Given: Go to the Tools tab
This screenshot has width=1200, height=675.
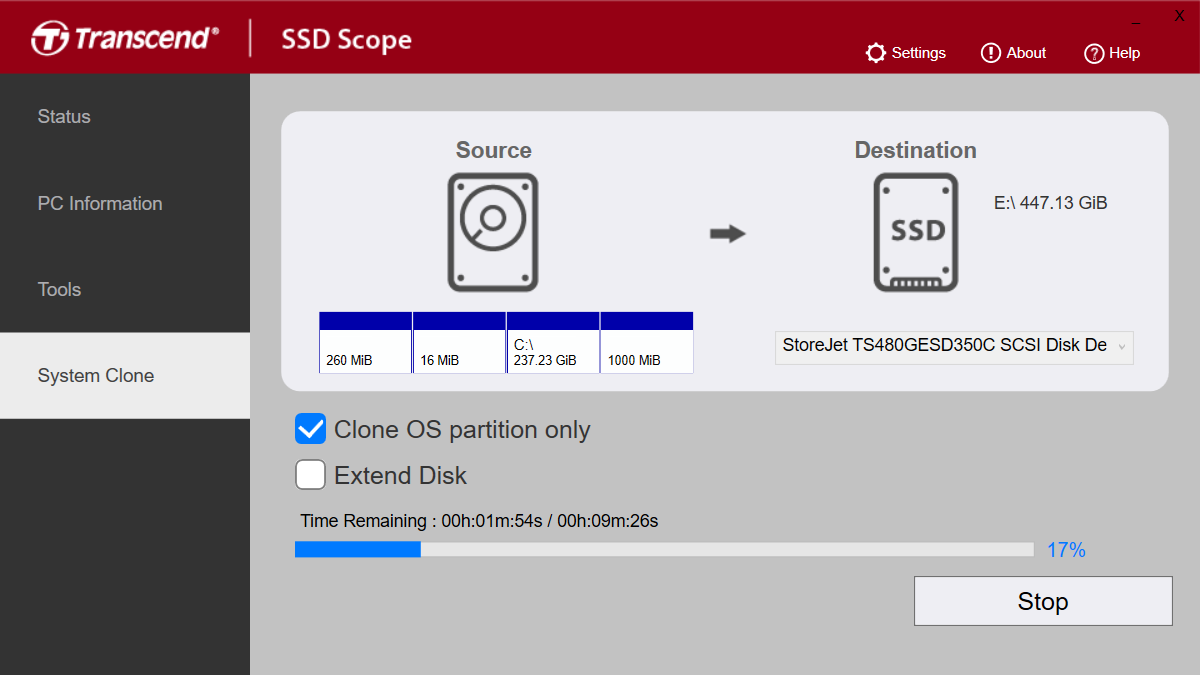Looking at the screenshot, I should coord(125,290).
